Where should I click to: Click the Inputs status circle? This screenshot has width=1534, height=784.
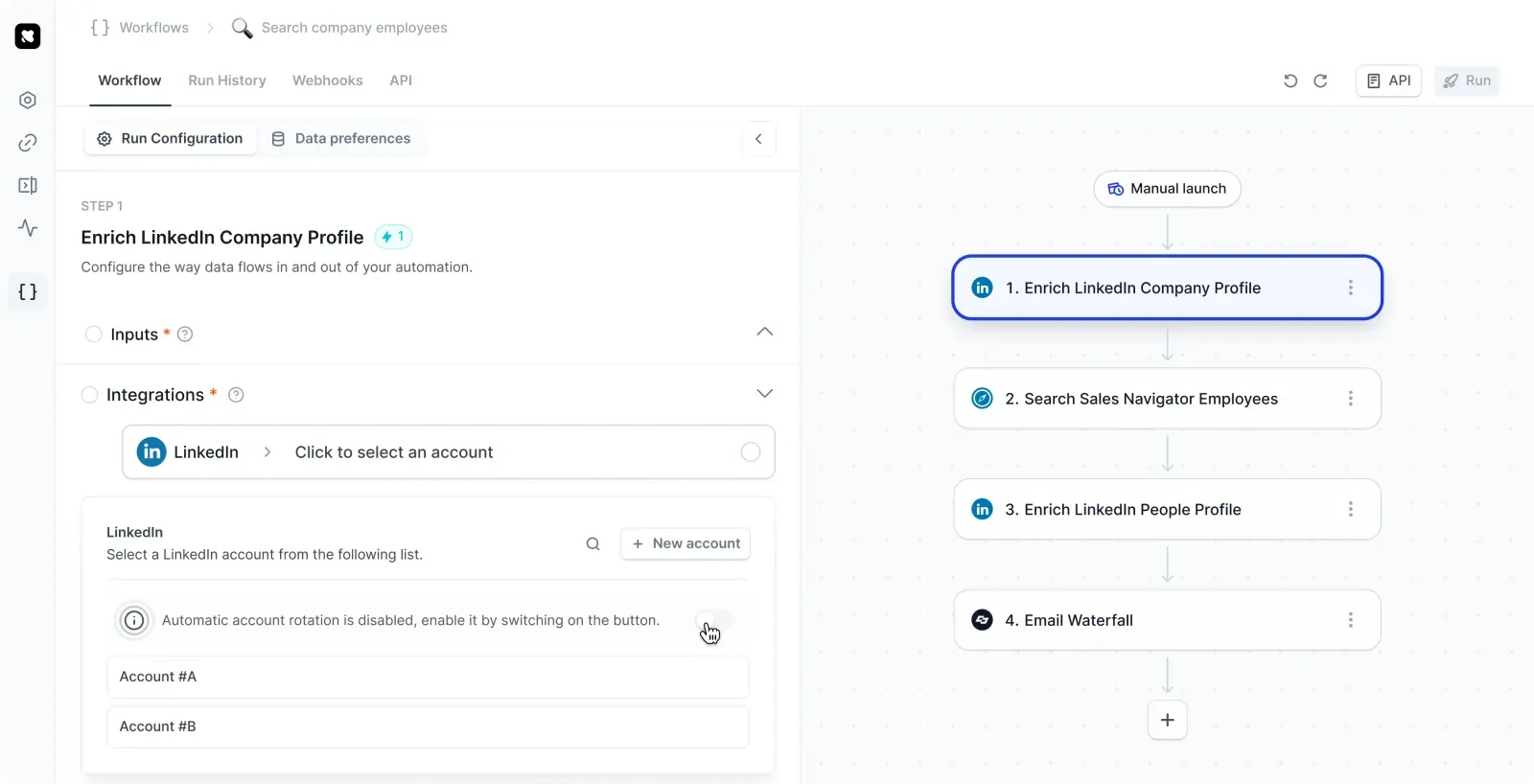point(94,334)
